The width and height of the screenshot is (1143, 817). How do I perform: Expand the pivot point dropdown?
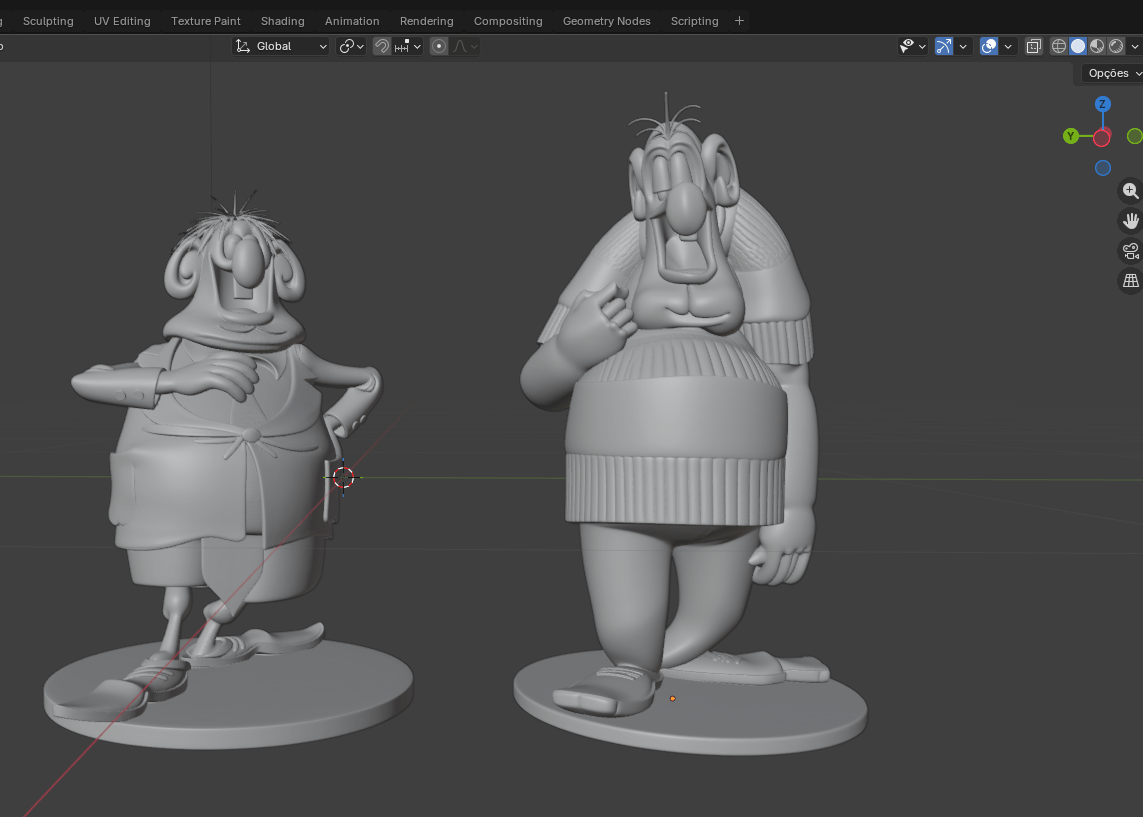pos(351,46)
